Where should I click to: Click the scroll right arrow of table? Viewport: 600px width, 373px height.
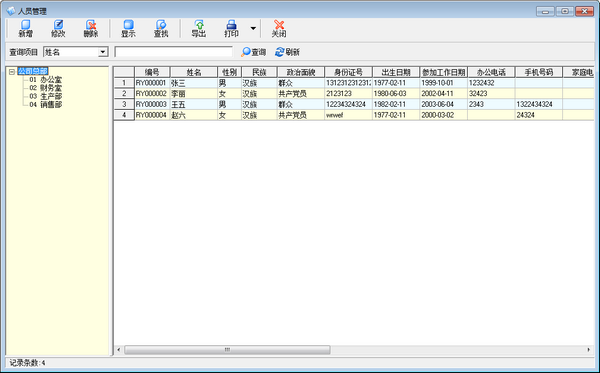[589, 350]
